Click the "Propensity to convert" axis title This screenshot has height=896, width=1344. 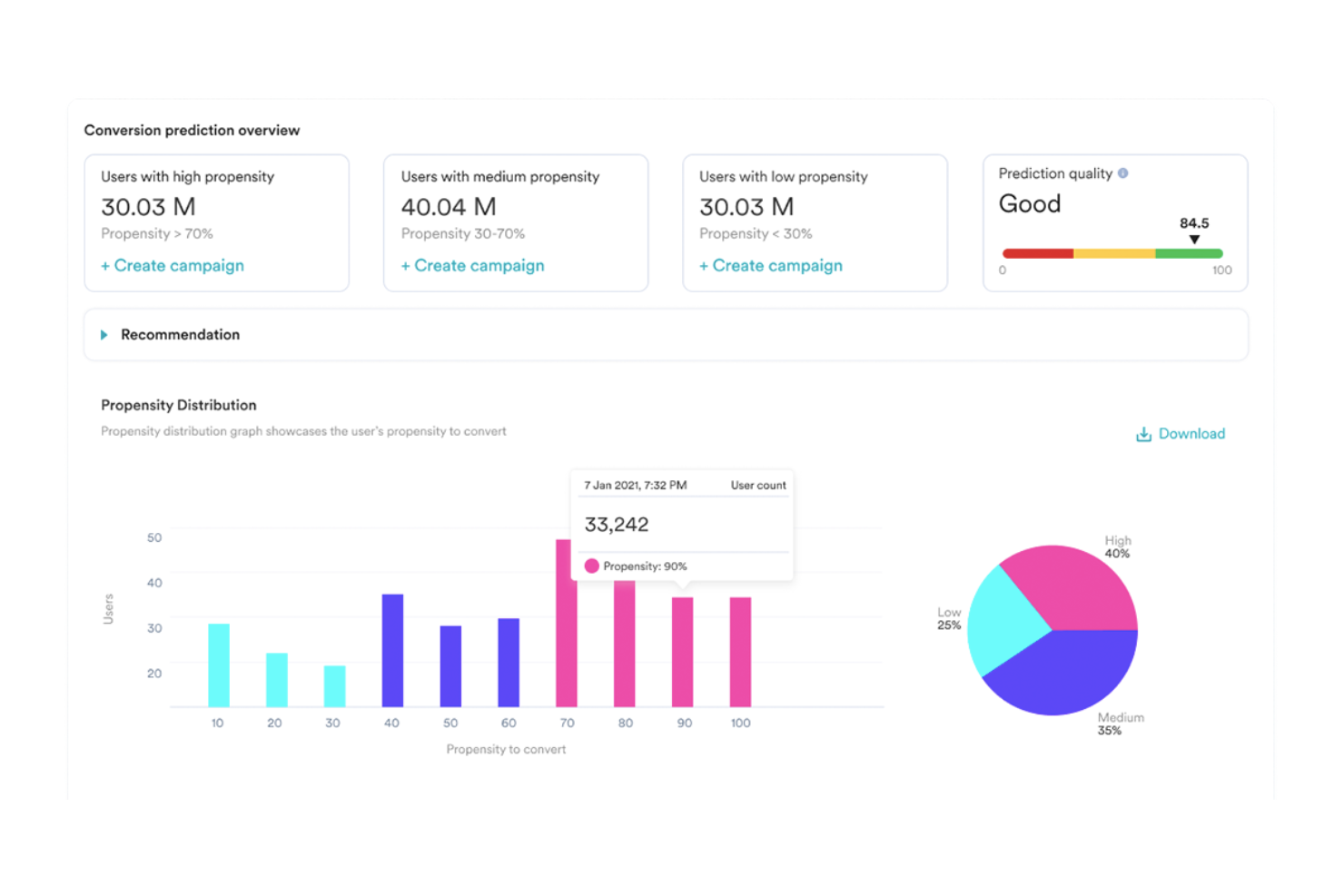tap(506, 750)
